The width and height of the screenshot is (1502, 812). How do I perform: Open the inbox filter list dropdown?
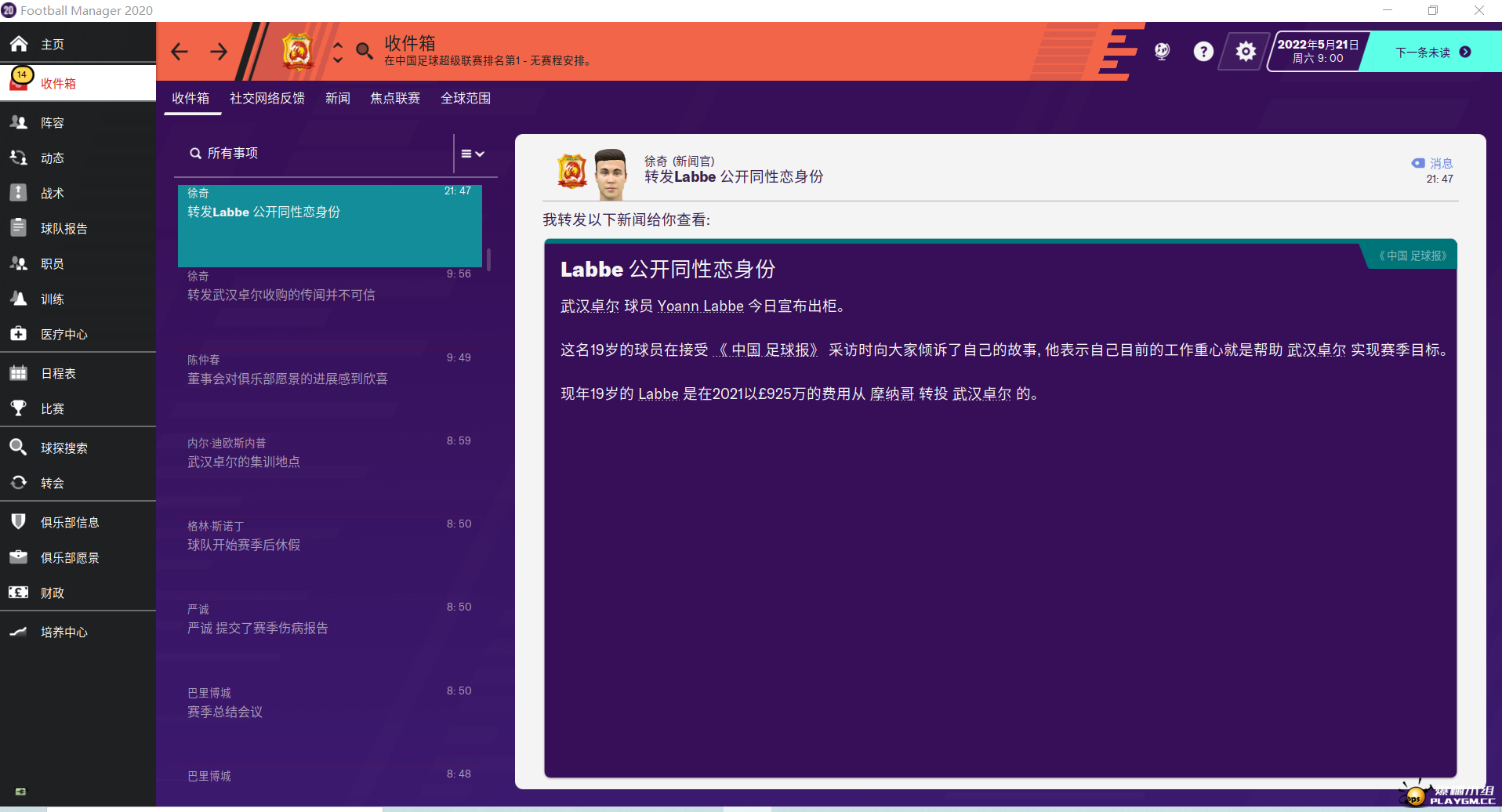(x=473, y=154)
